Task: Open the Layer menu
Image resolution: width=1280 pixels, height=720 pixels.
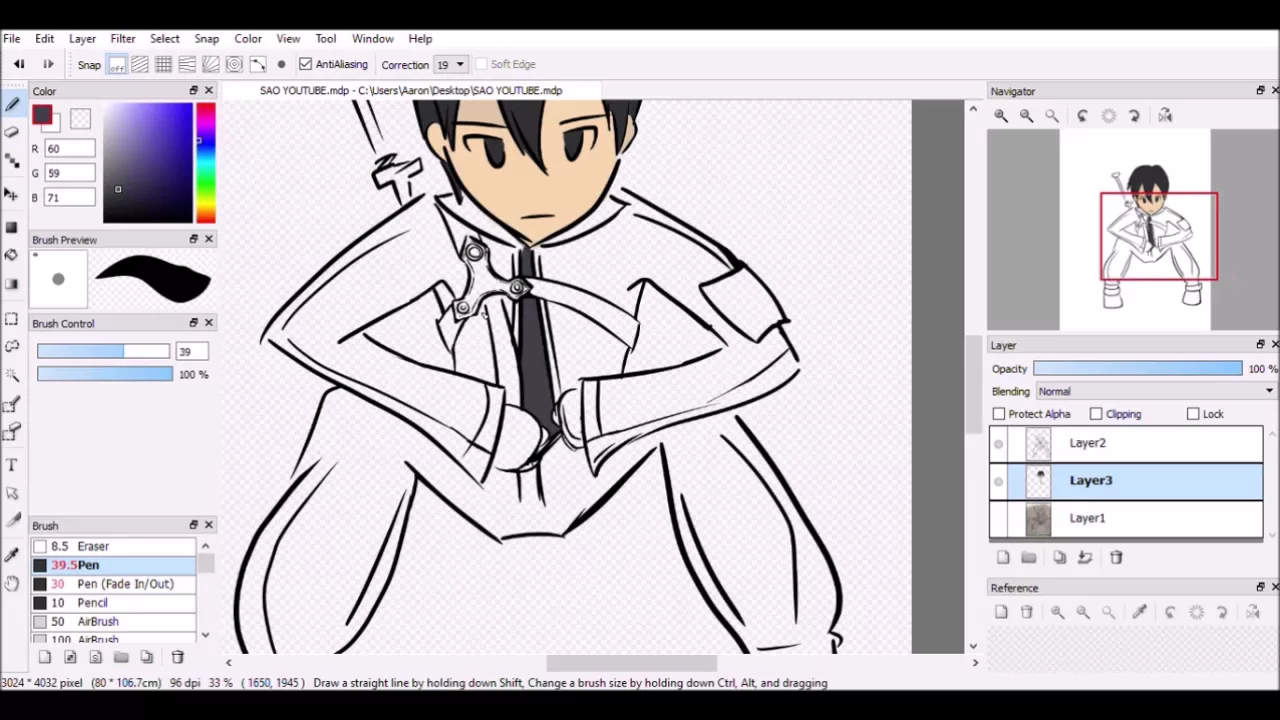Action: 82,38
